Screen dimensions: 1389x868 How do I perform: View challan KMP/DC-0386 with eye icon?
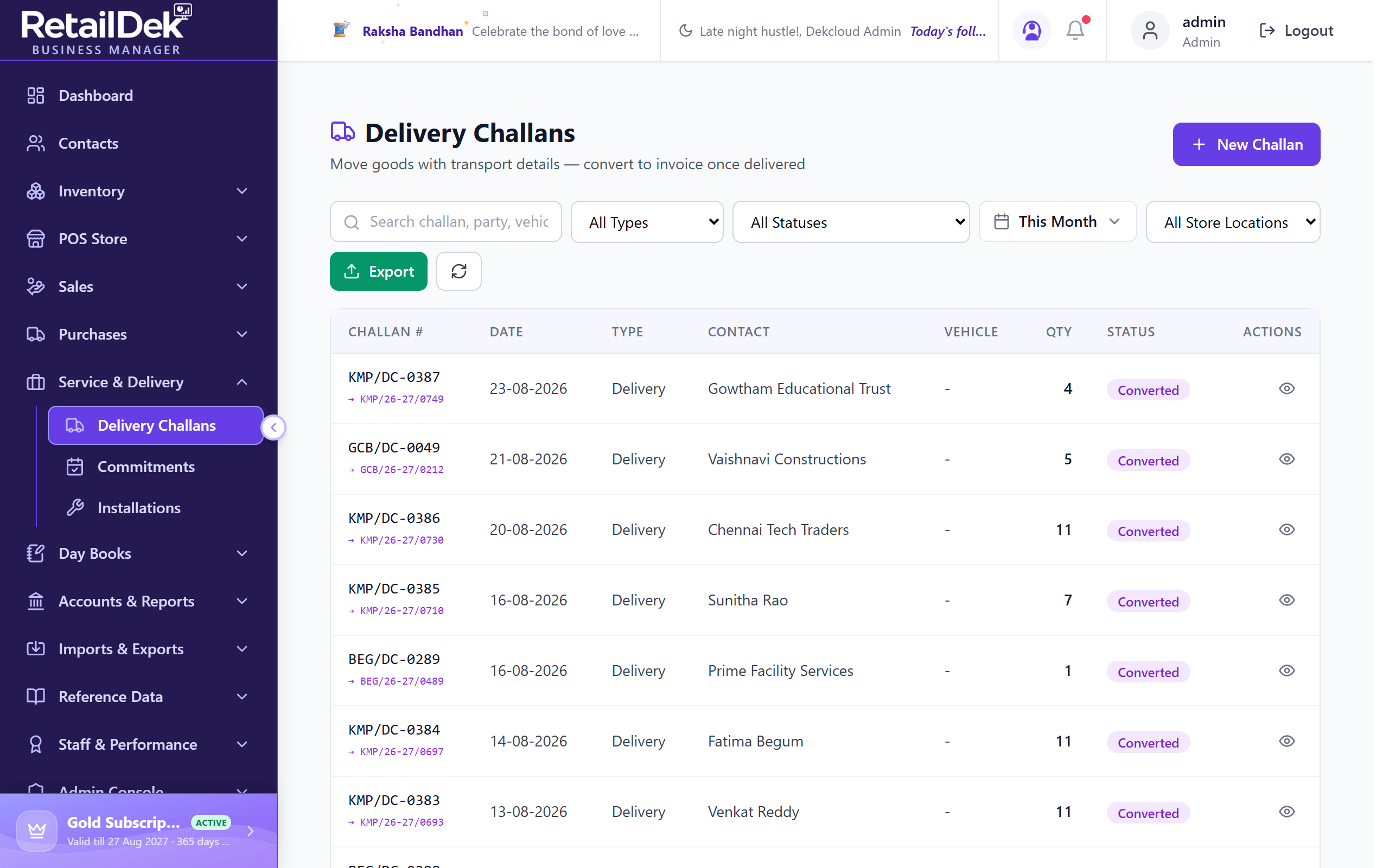(1286, 529)
